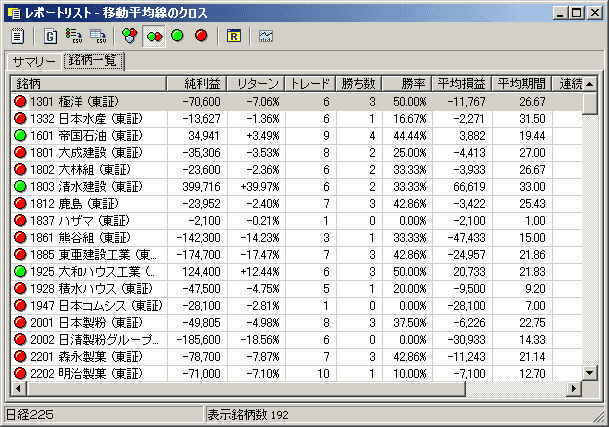Maximize the レポートリスト window
The height and width of the screenshot is (427, 609).
click(x=577, y=13)
